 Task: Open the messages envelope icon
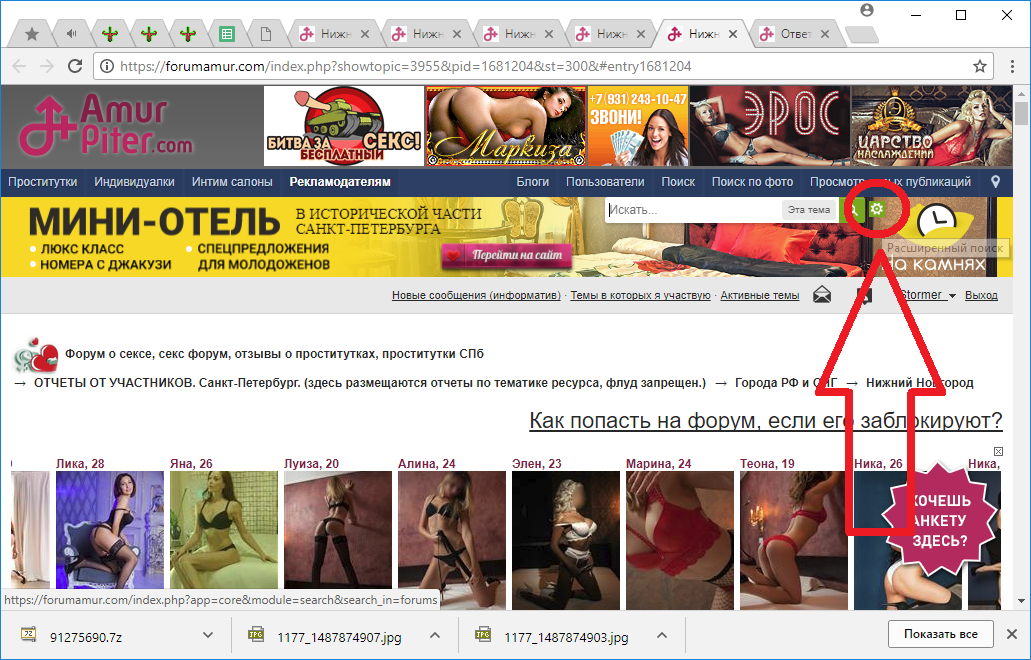(x=822, y=295)
